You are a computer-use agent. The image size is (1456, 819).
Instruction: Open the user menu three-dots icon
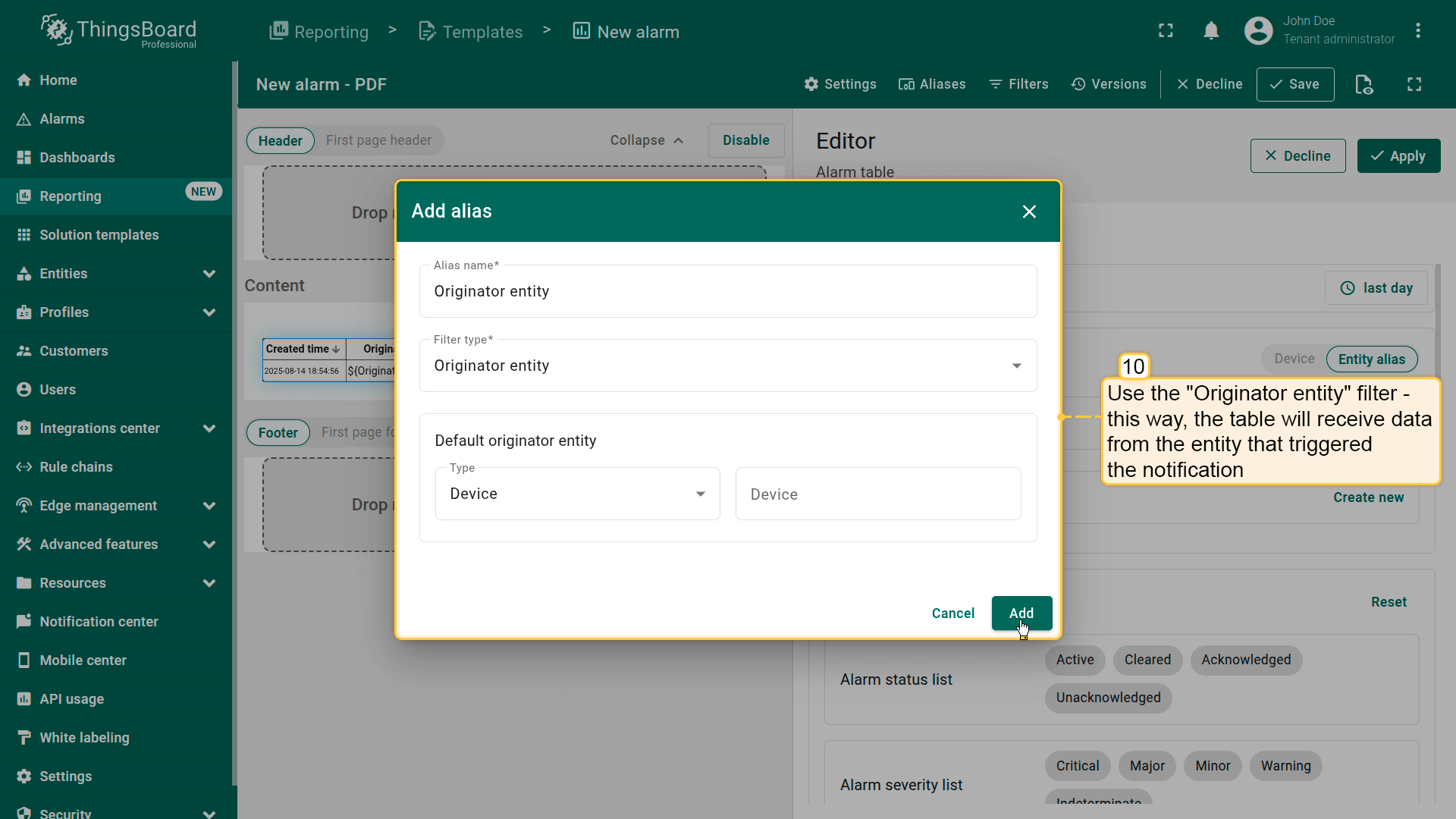1417,31
